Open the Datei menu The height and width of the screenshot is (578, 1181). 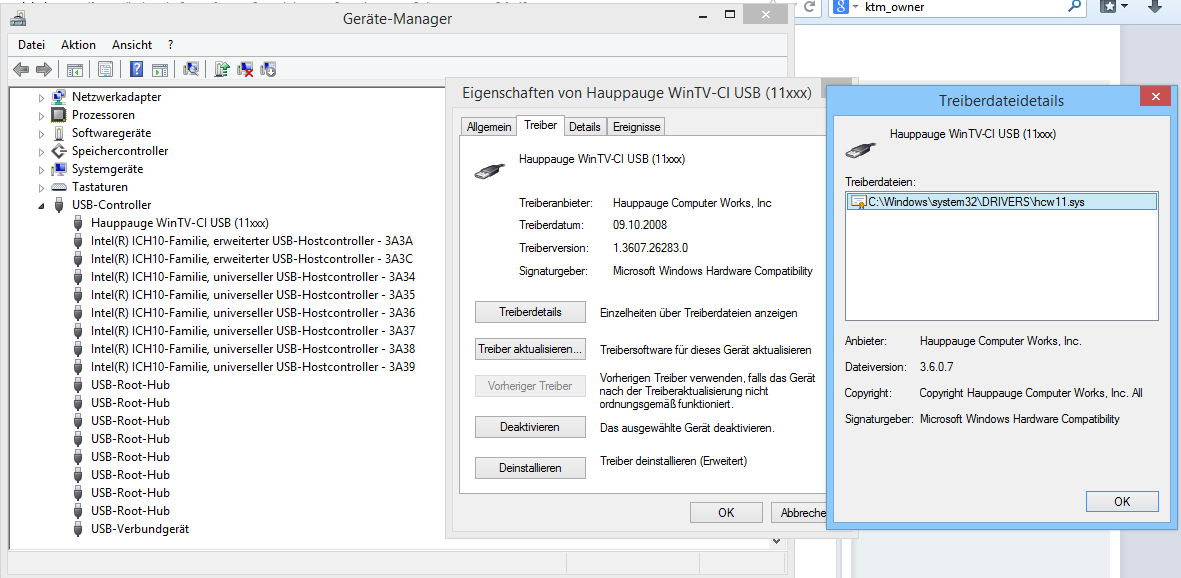click(x=32, y=44)
